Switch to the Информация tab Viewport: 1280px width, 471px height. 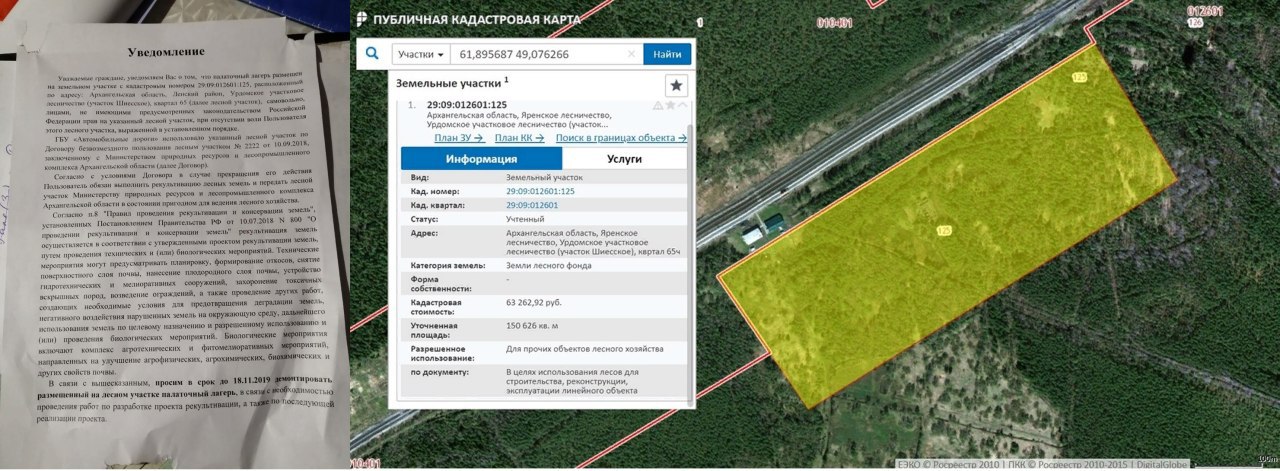pyautogui.click(x=481, y=158)
